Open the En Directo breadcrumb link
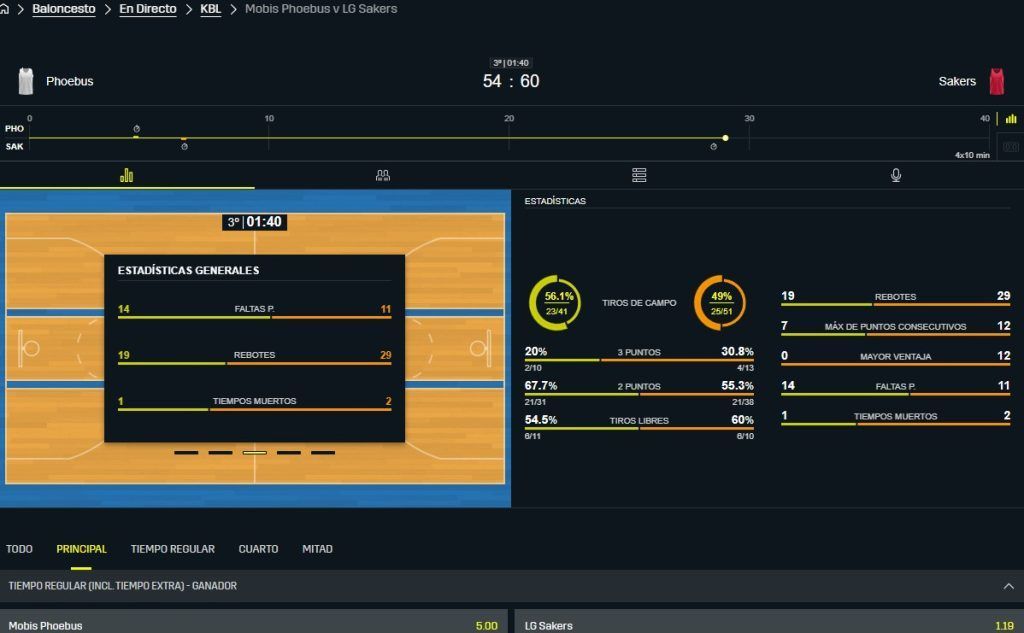This screenshot has width=1024, height=633. point(148,9)
